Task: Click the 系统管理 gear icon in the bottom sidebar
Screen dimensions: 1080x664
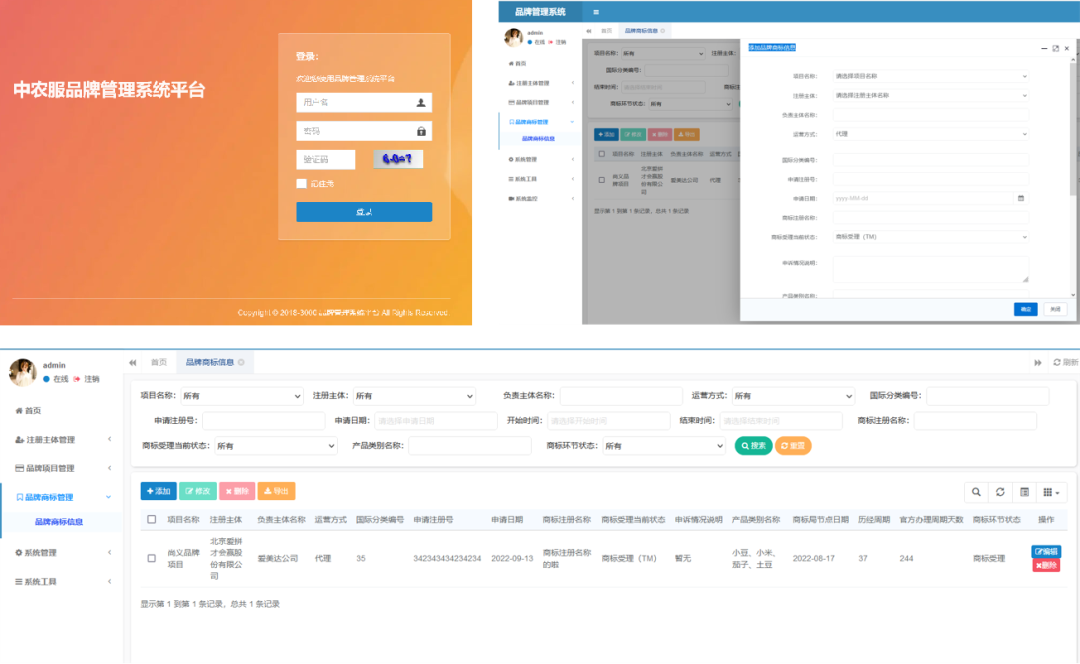Action: point(19,552)
